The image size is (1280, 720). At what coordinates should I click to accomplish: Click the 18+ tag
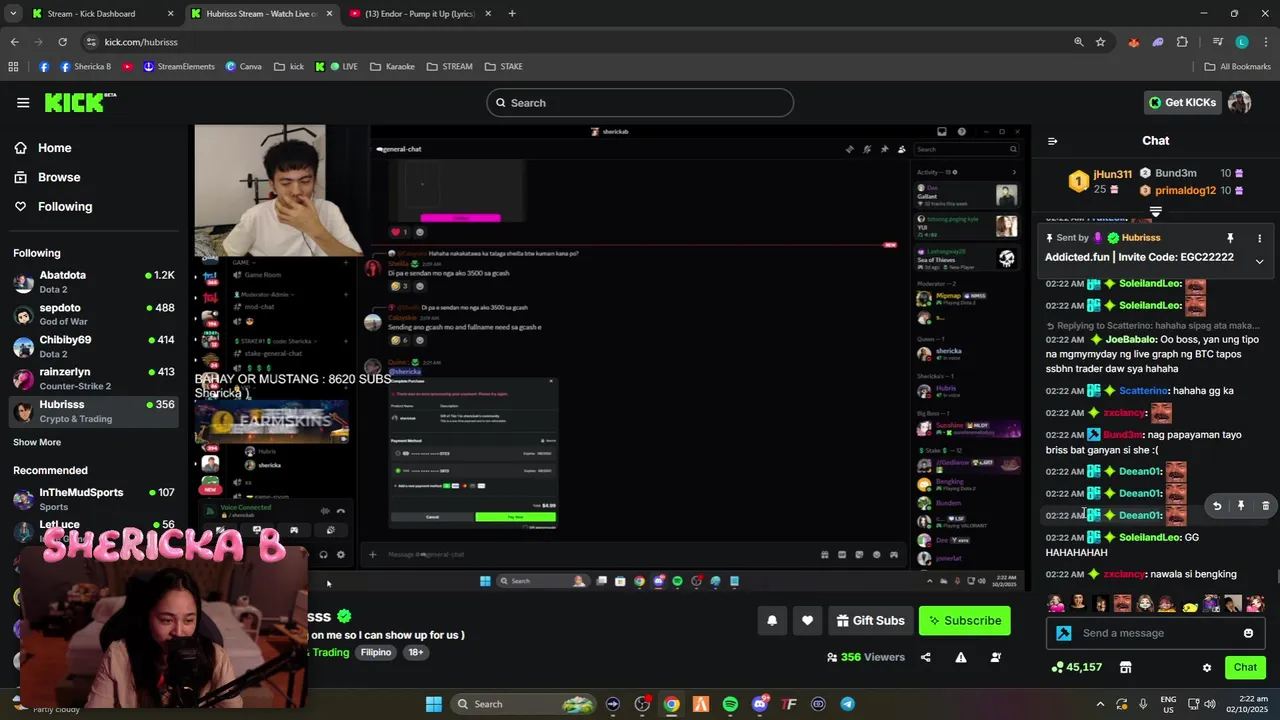tap(415, 652)
